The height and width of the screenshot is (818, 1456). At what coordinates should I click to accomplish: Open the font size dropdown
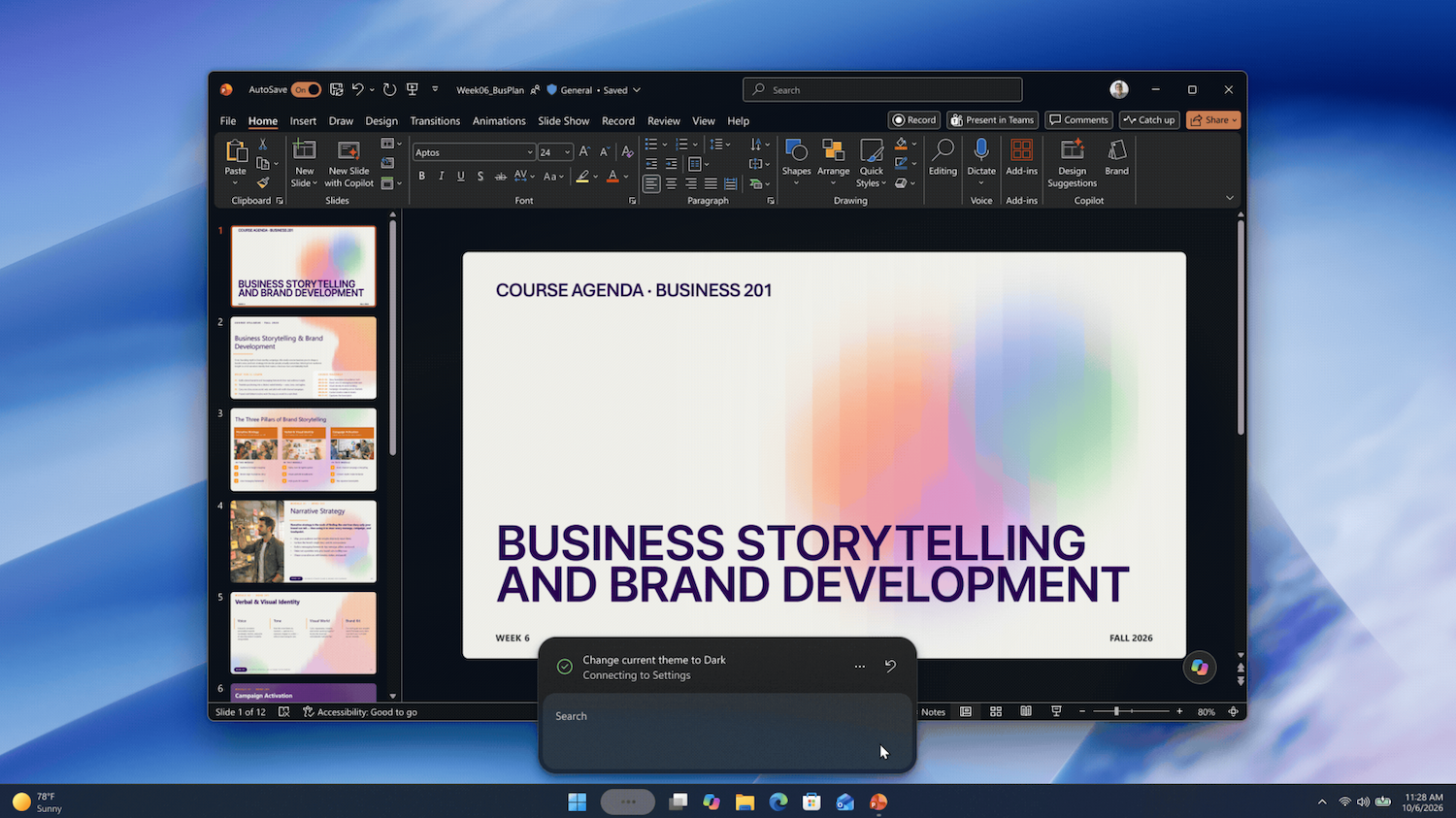click(568, 152)
